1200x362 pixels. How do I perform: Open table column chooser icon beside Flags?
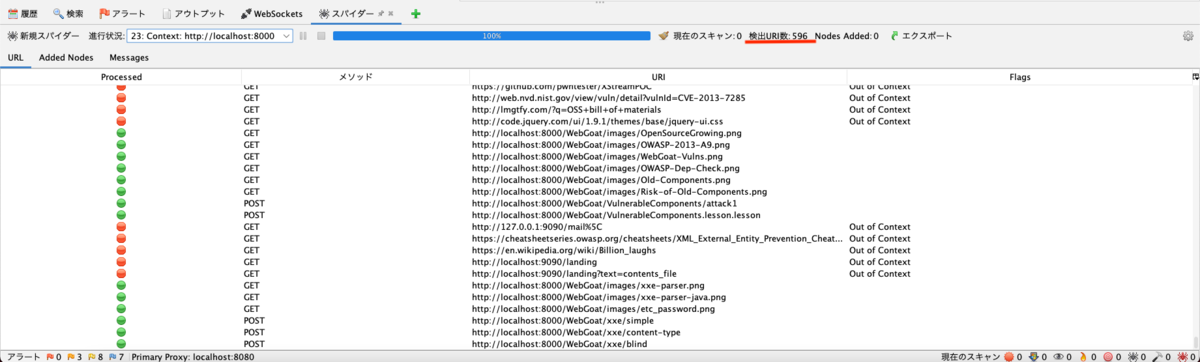[x=1195, y=77]
